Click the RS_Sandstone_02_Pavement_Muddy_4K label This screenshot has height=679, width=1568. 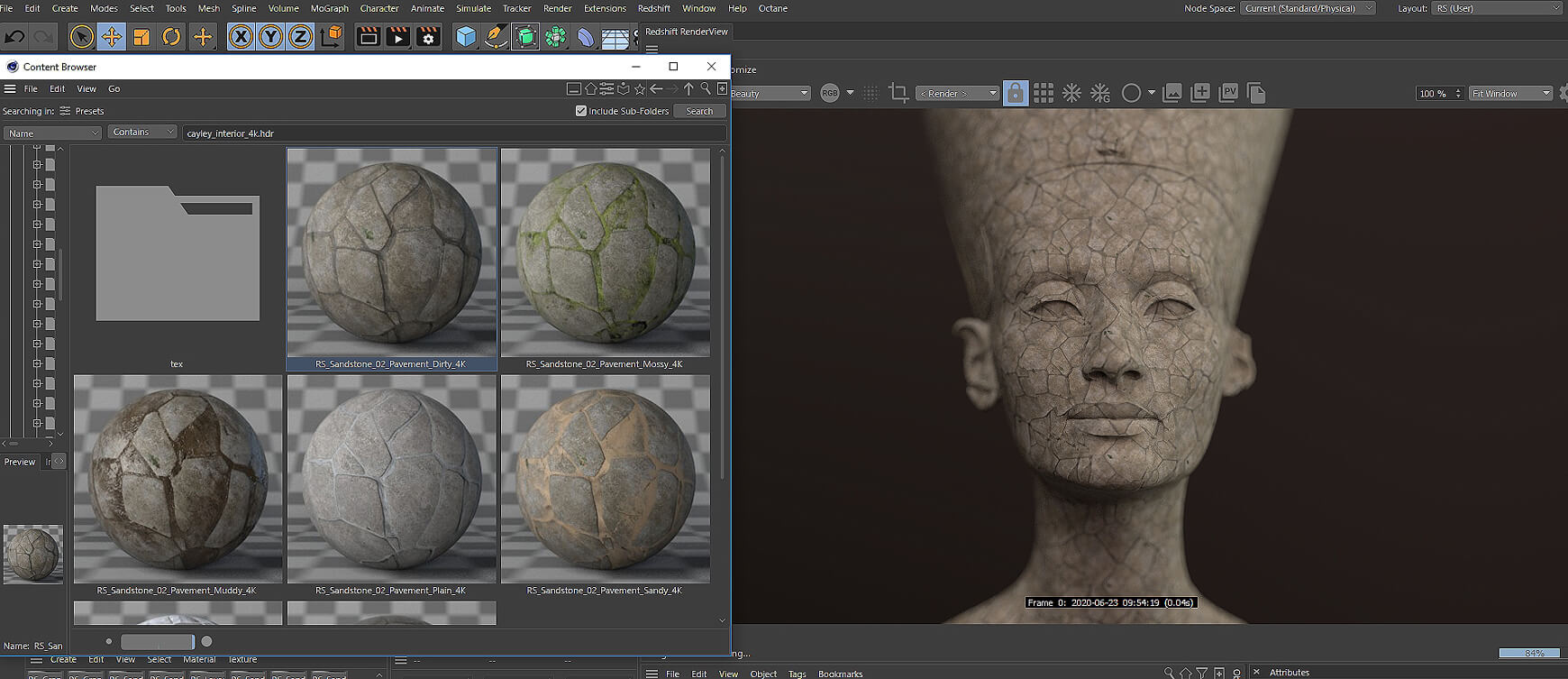click(x=177, y=591)
